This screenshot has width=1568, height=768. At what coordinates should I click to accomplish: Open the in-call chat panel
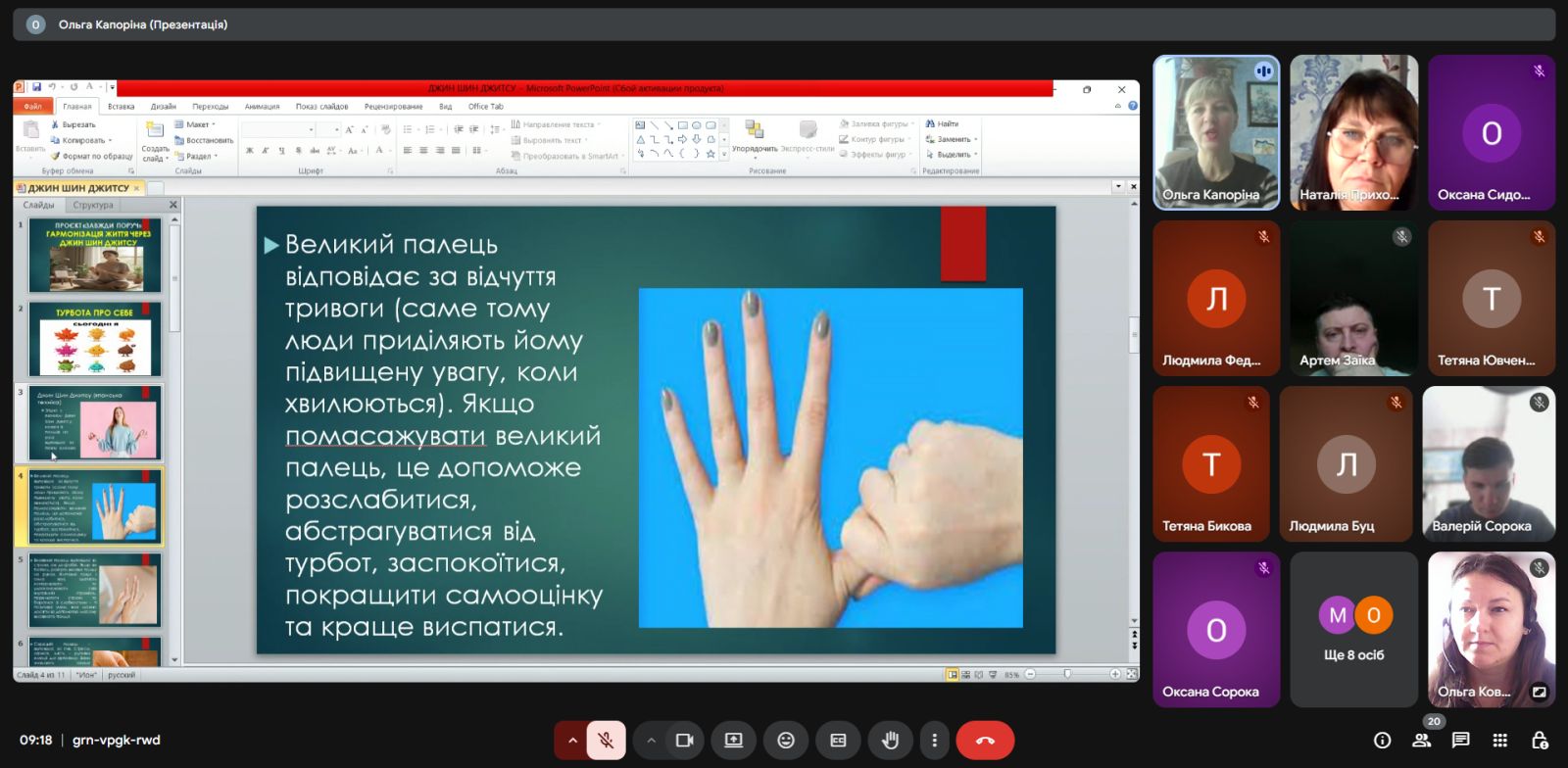pyautogui.click(x=1460, y=741)
